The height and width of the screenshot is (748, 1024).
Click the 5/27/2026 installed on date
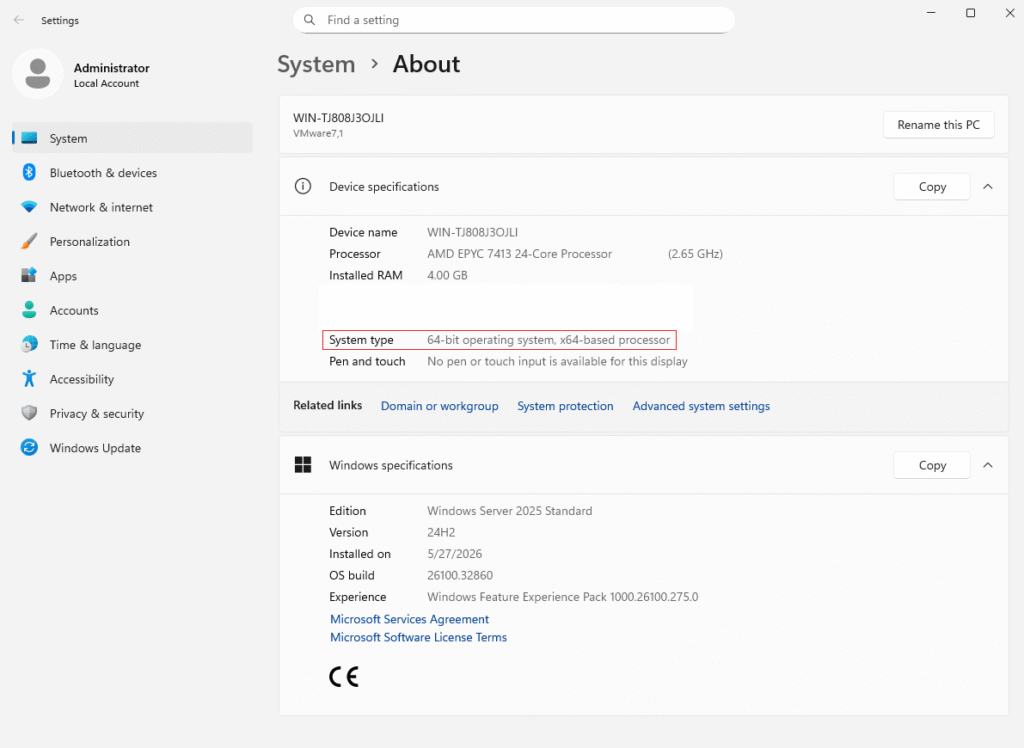[455, 554]
